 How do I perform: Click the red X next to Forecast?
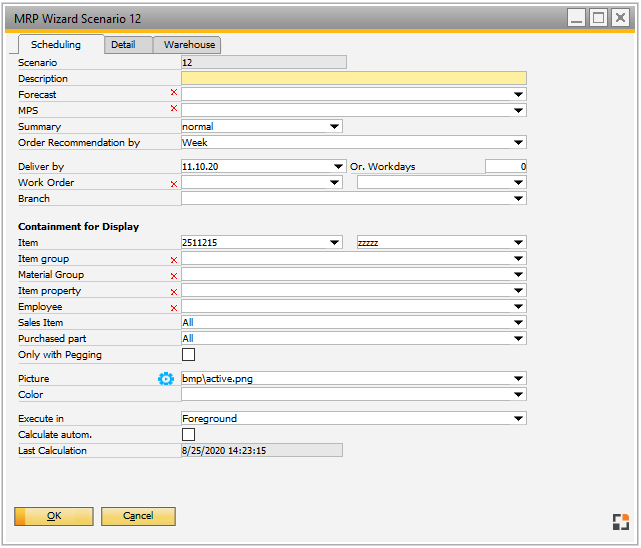(x=173, y=94)
